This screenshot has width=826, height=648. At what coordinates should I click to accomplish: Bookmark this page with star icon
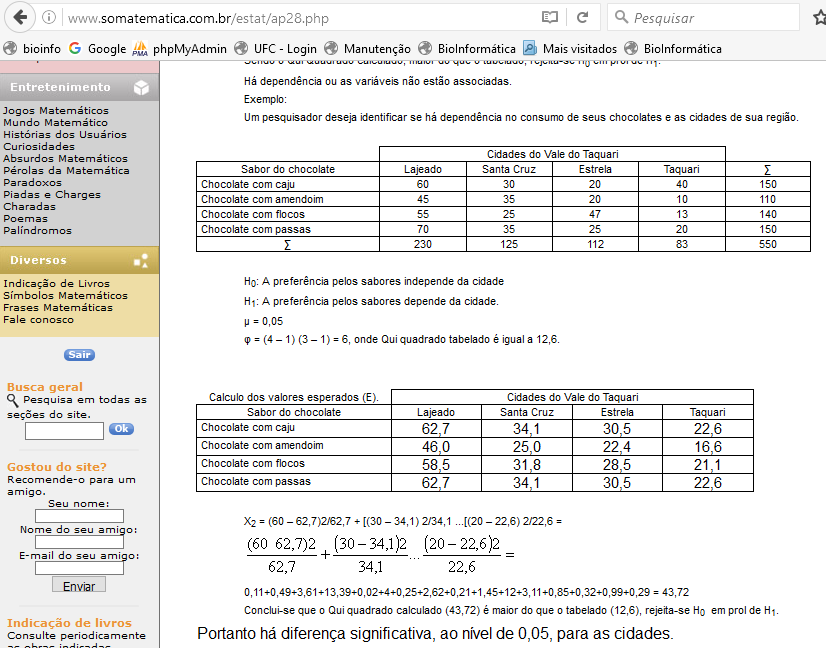(x=819, y=18)
